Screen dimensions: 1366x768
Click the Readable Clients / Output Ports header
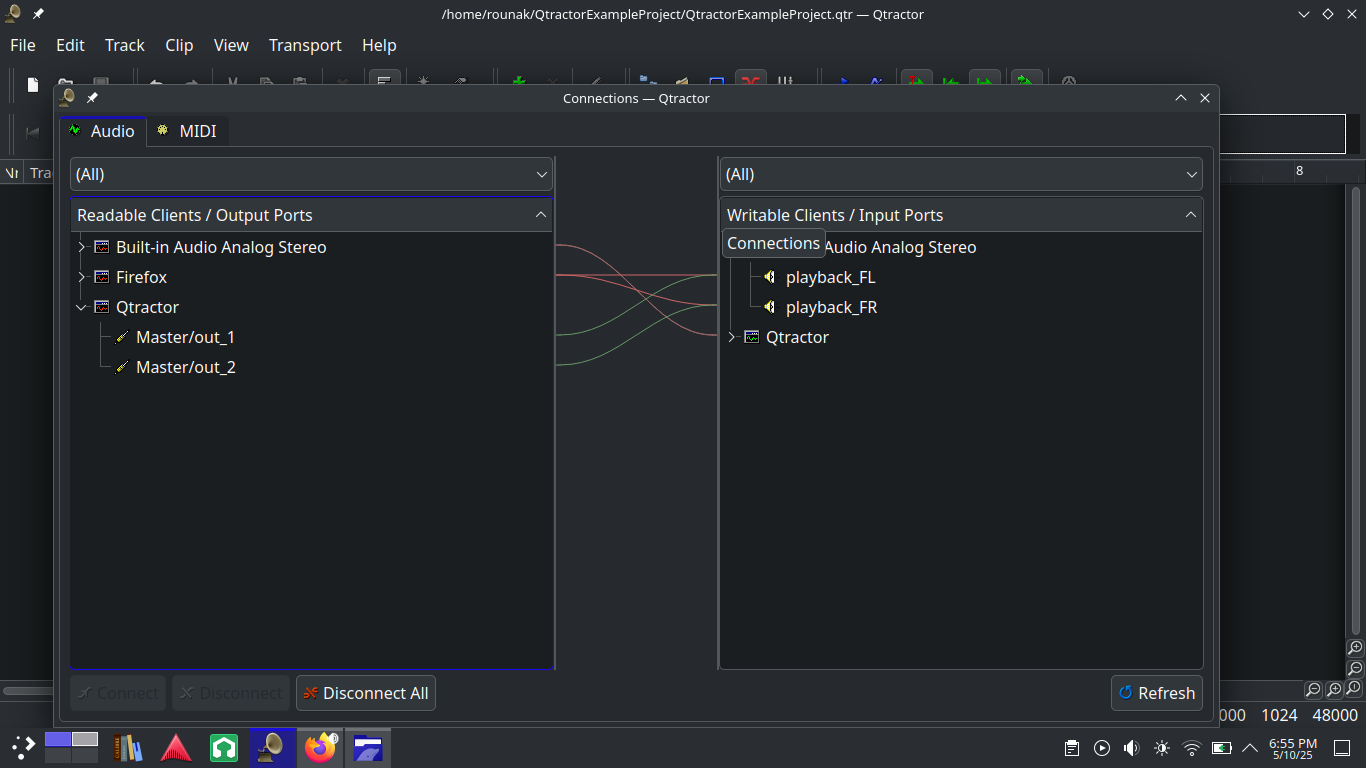point(311,215)
